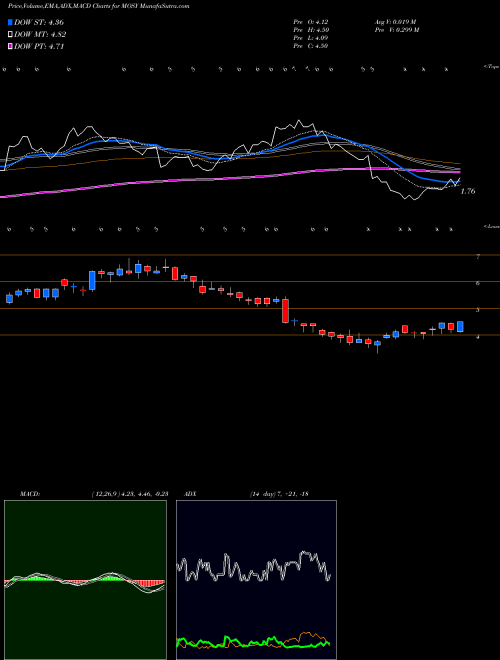Click the 'Pre L: 4.09' value
Image resolution: width=500 pixels, height=660 pixels.
point(311,38)
